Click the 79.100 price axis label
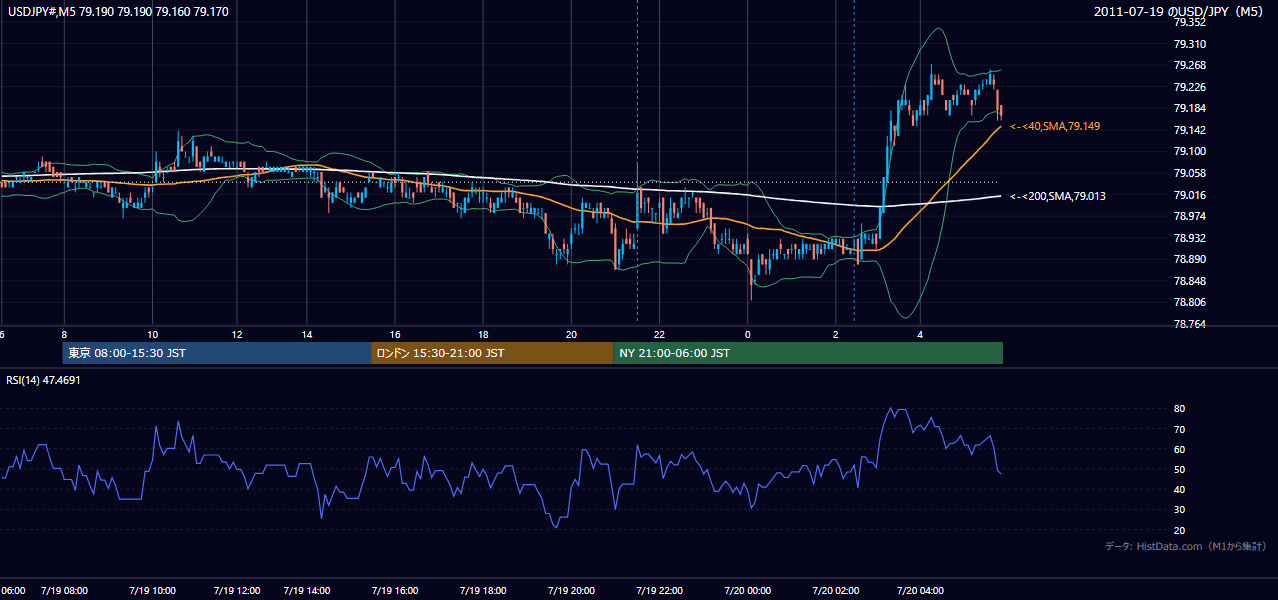 coord(1191,151)
